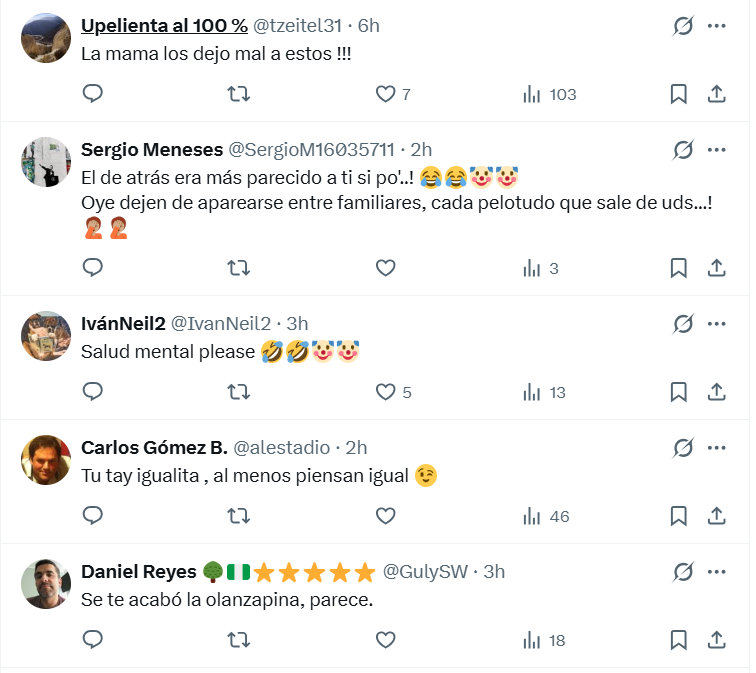Screen dimensions: 756x673
Task: Open more options for IvánNeil2's tweet
Action: (x=716, y=323)
